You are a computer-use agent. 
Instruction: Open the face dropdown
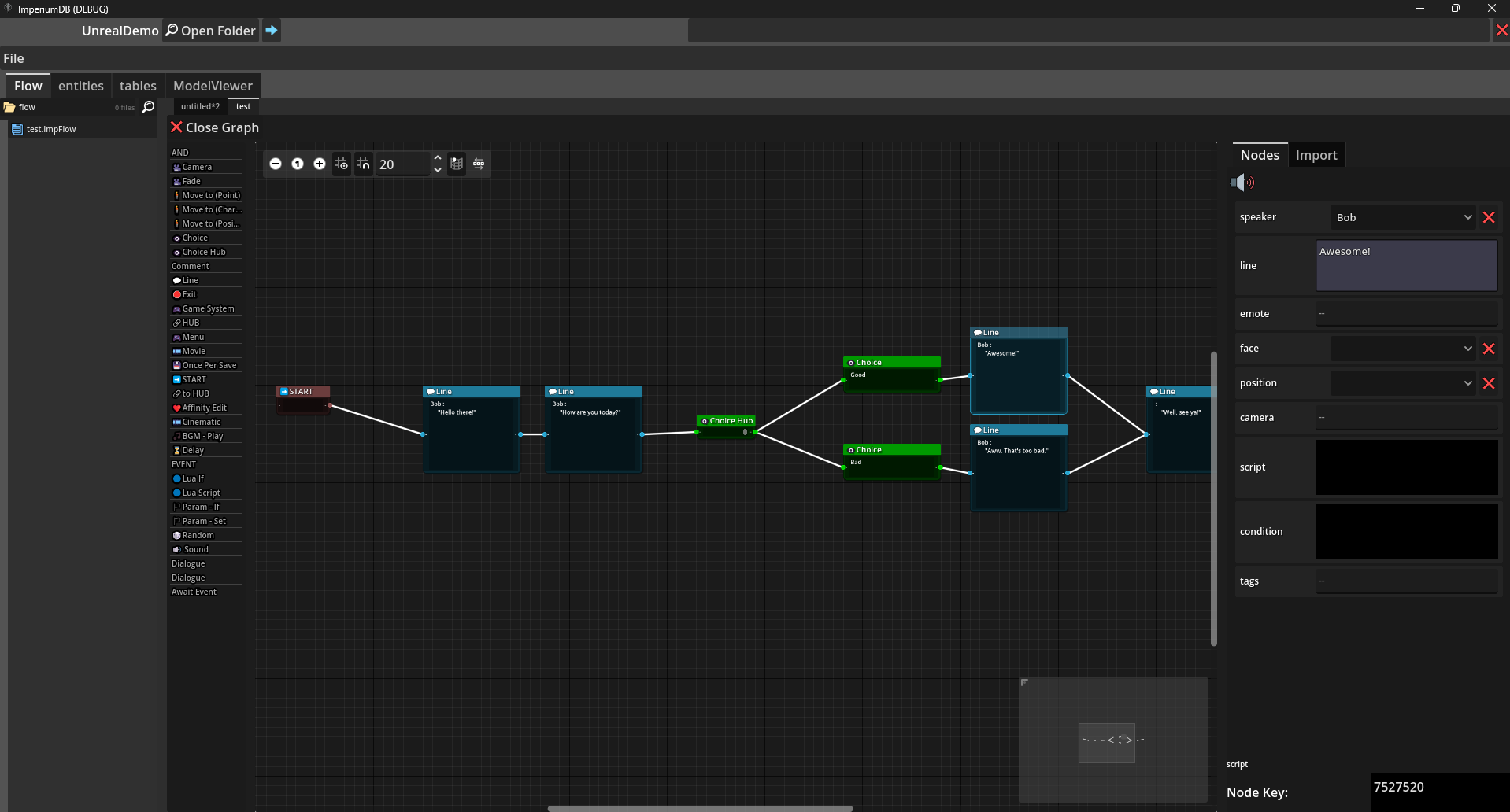pos(1403,349)
